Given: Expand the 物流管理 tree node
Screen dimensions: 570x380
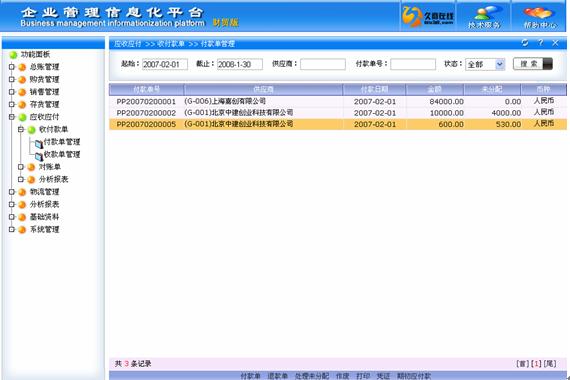Looking at the screenshot, I should coord(12,192).
